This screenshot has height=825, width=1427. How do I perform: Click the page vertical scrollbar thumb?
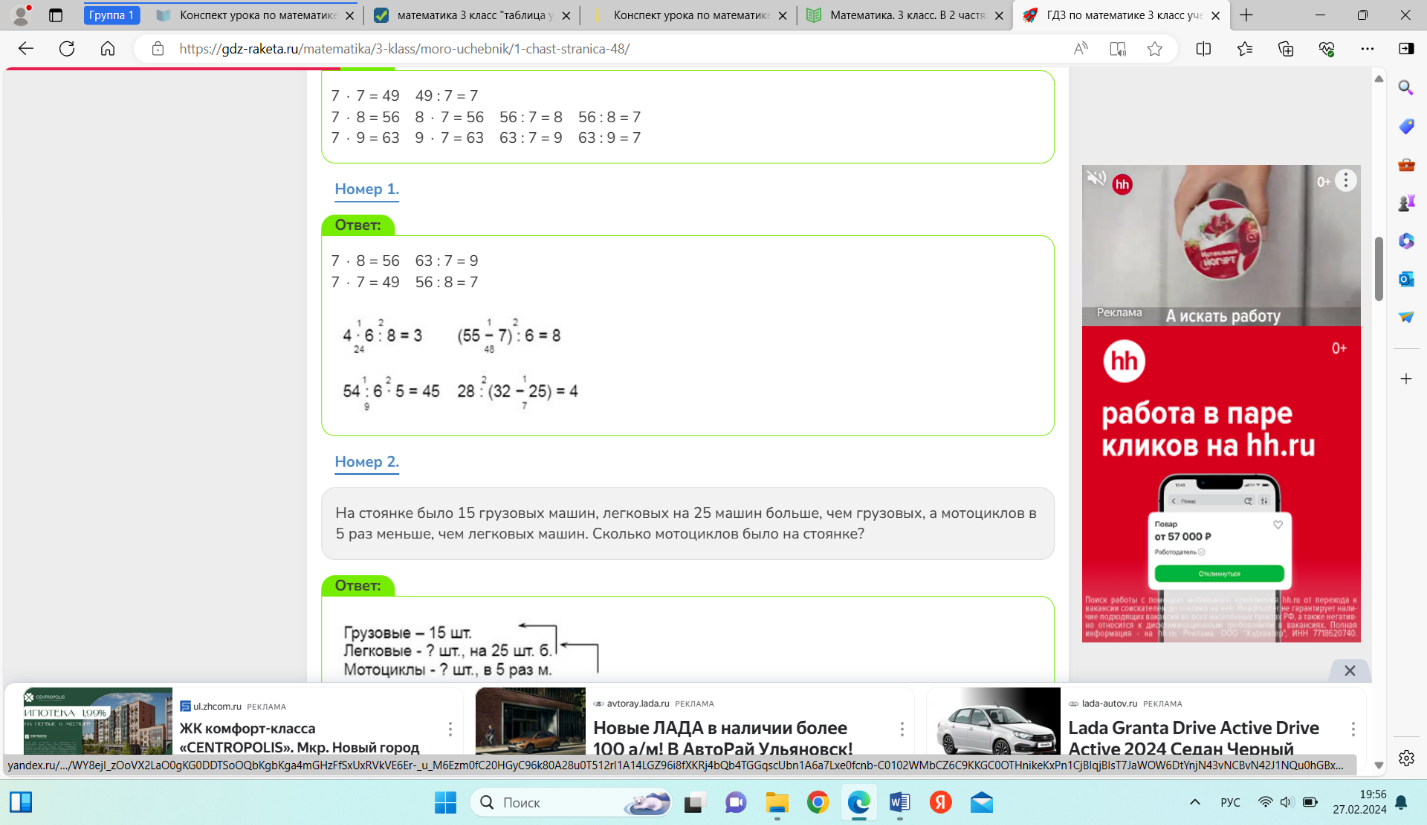pos(1378,268)
